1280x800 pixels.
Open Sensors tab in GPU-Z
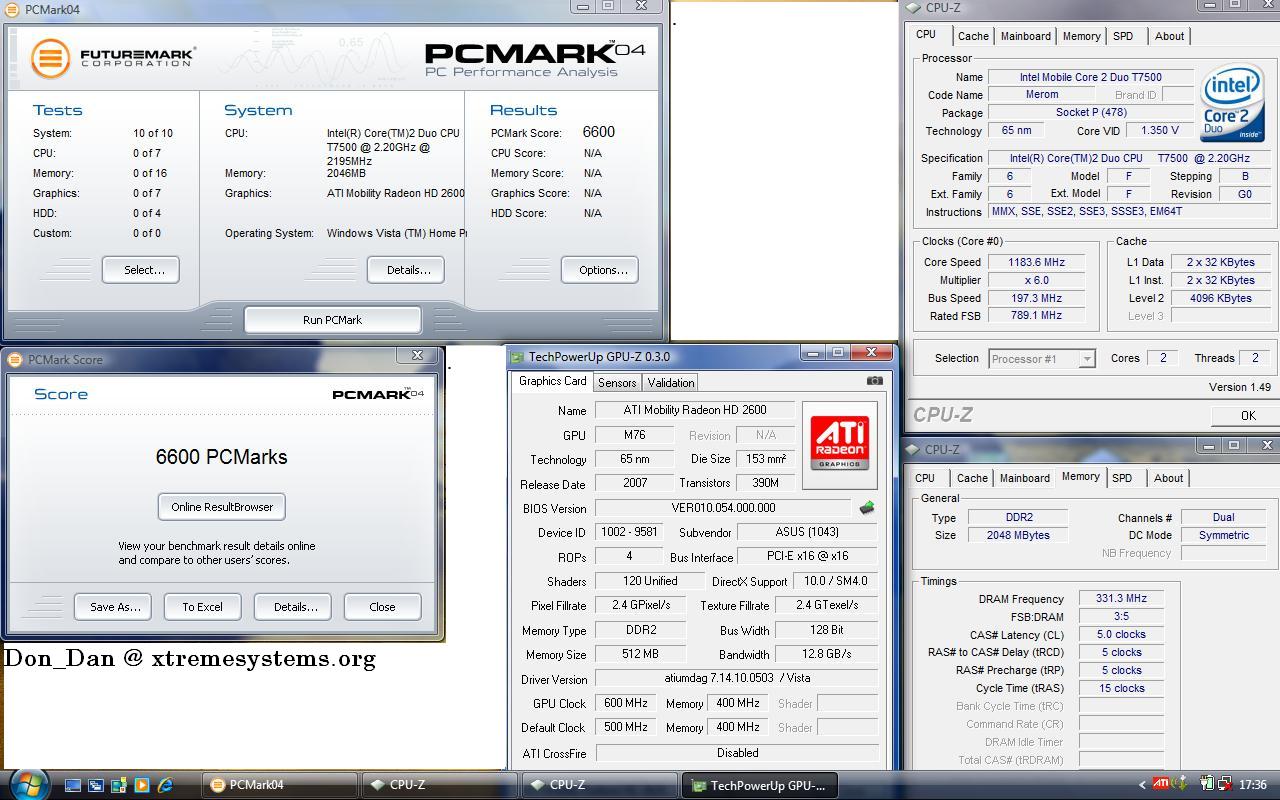tap(617, 383)
